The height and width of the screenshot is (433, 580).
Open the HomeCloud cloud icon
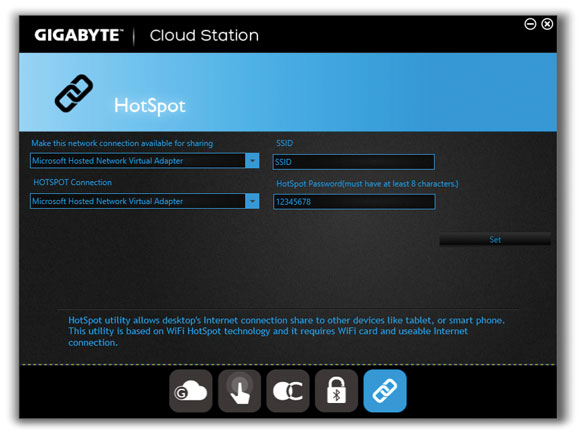point(191,391)
